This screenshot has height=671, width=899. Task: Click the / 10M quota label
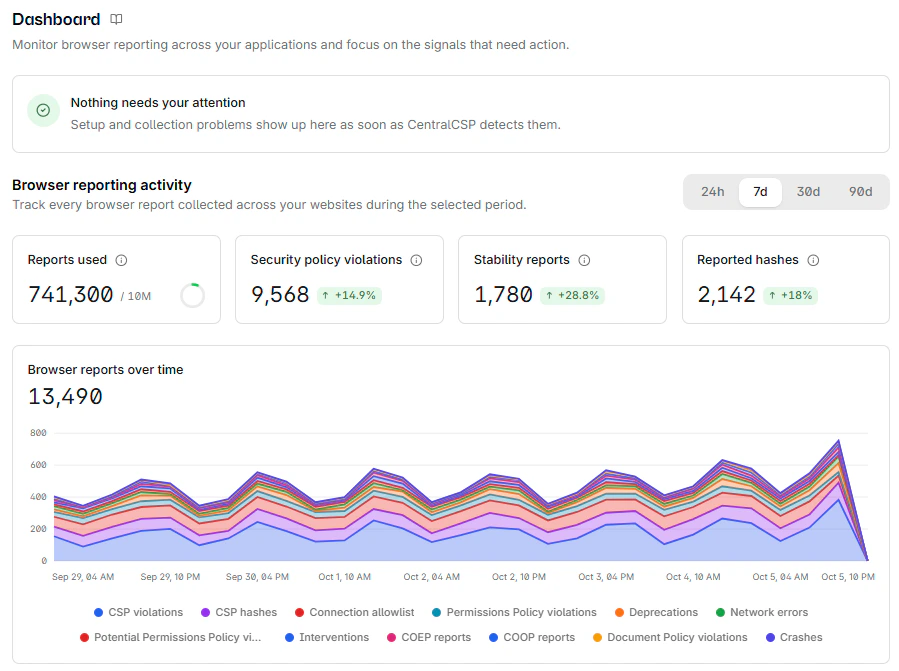136,297
